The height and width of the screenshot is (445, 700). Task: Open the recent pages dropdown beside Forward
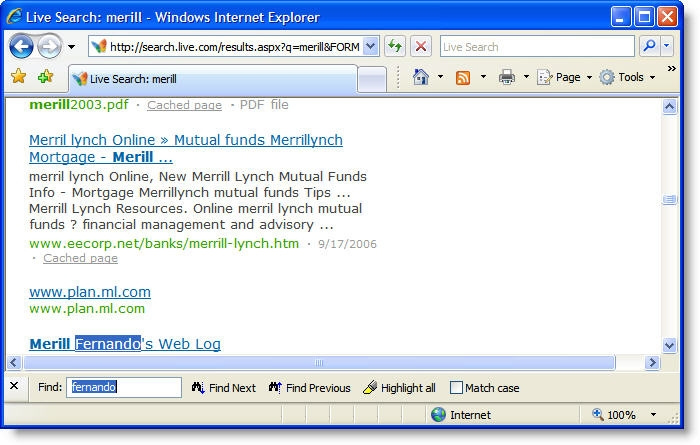point(71,46)
